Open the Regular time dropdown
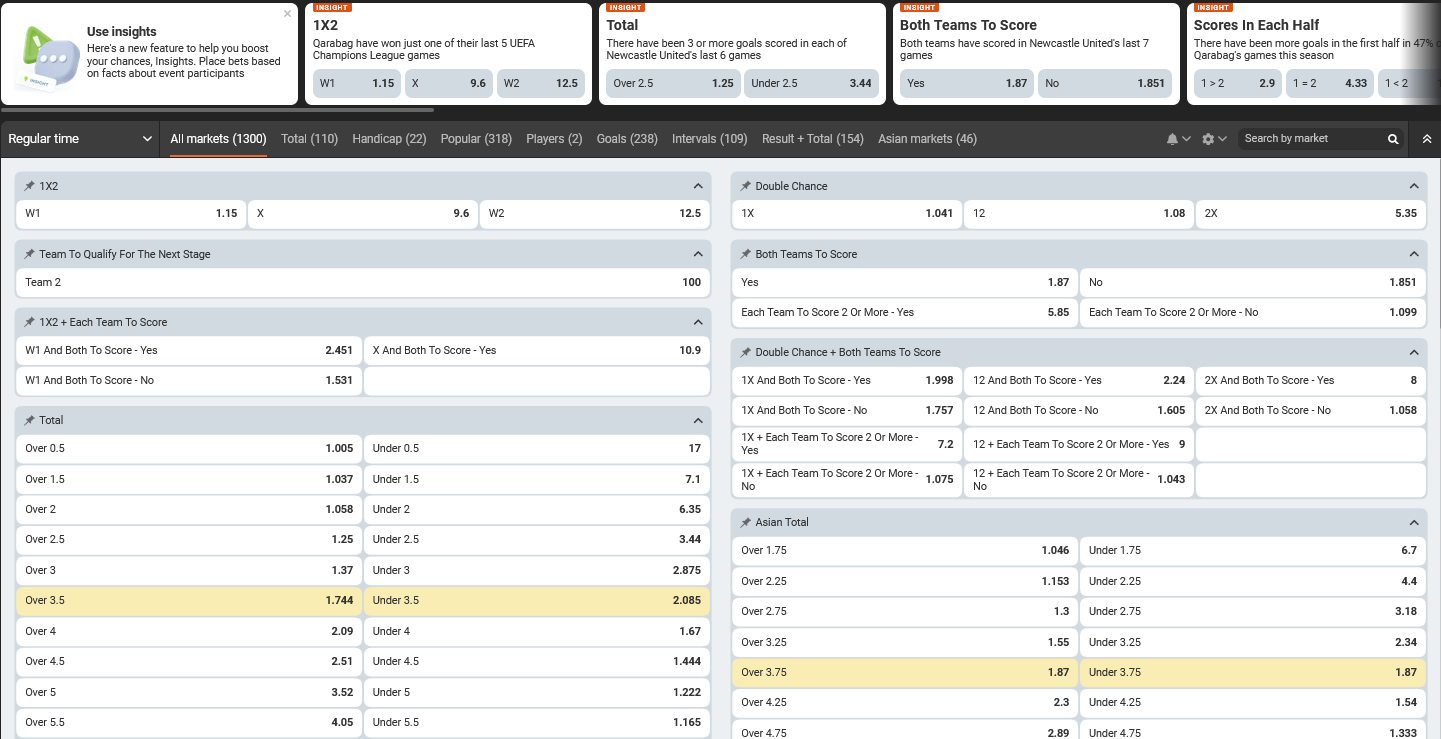 click(80, 139)
